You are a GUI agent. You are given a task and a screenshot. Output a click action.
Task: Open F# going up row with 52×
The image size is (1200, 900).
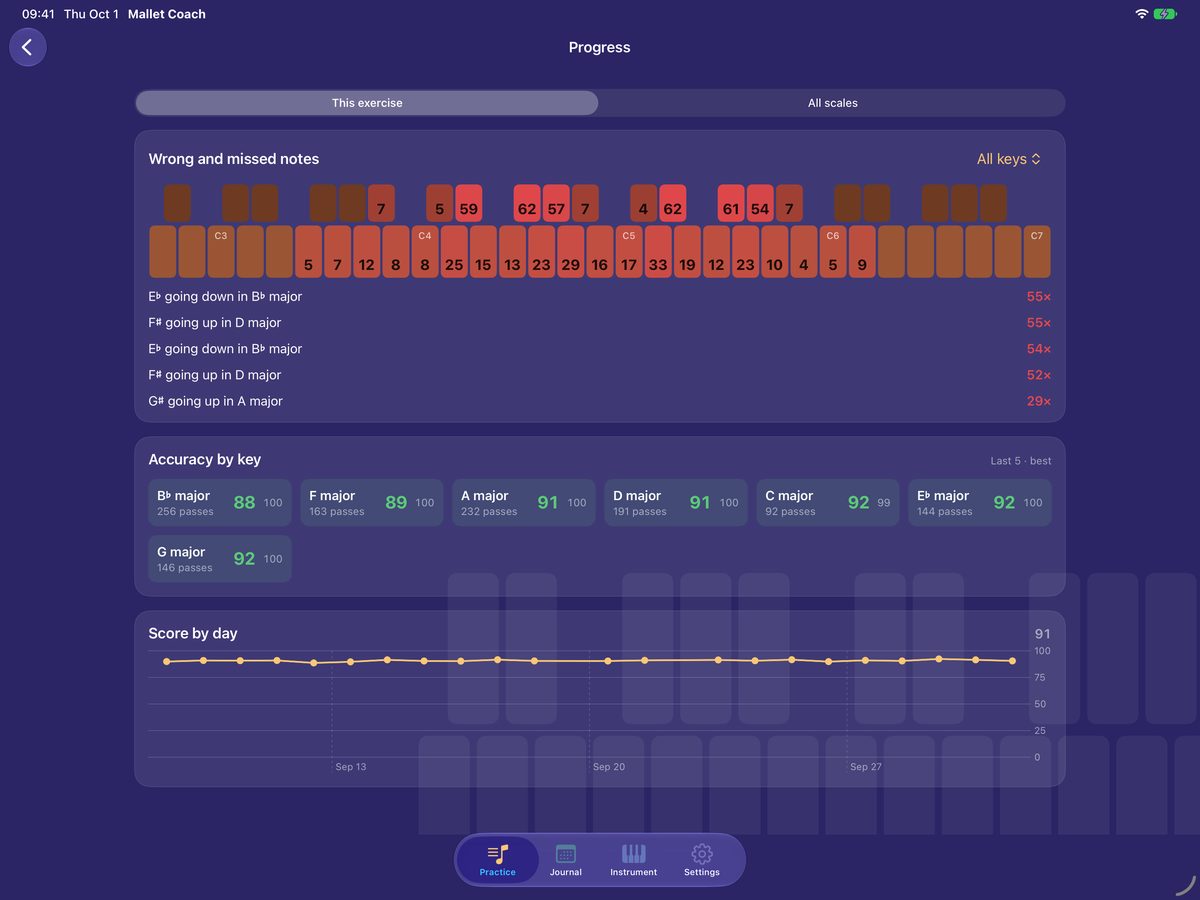pos(600,375)
